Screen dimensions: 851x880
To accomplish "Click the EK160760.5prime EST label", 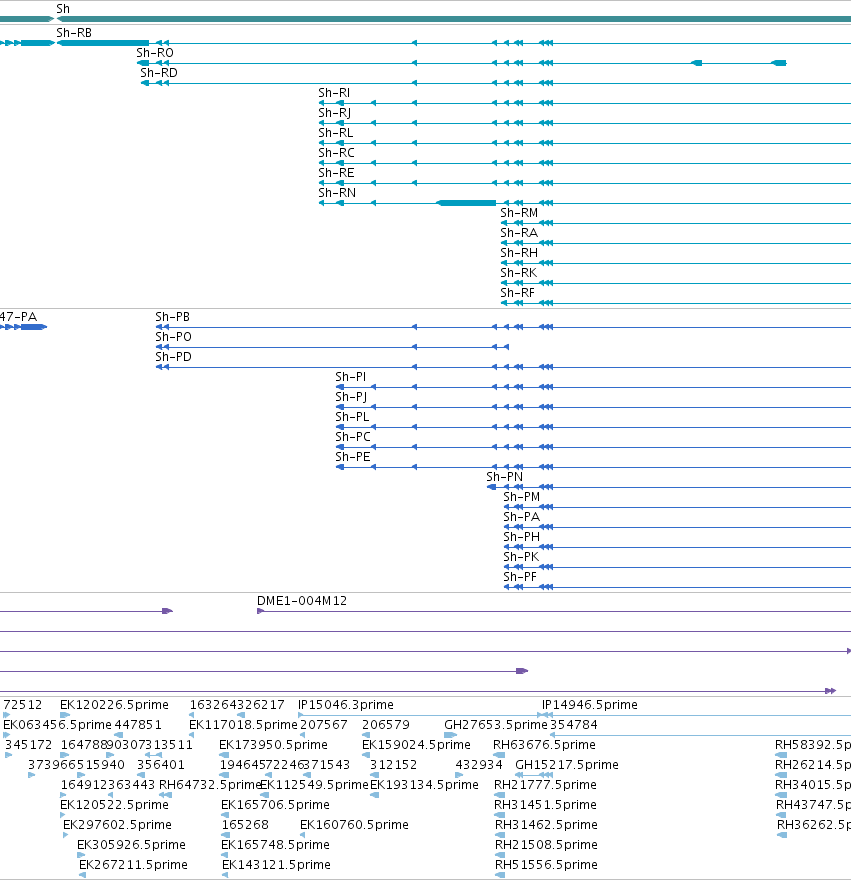I will click(x=354, y=825).
